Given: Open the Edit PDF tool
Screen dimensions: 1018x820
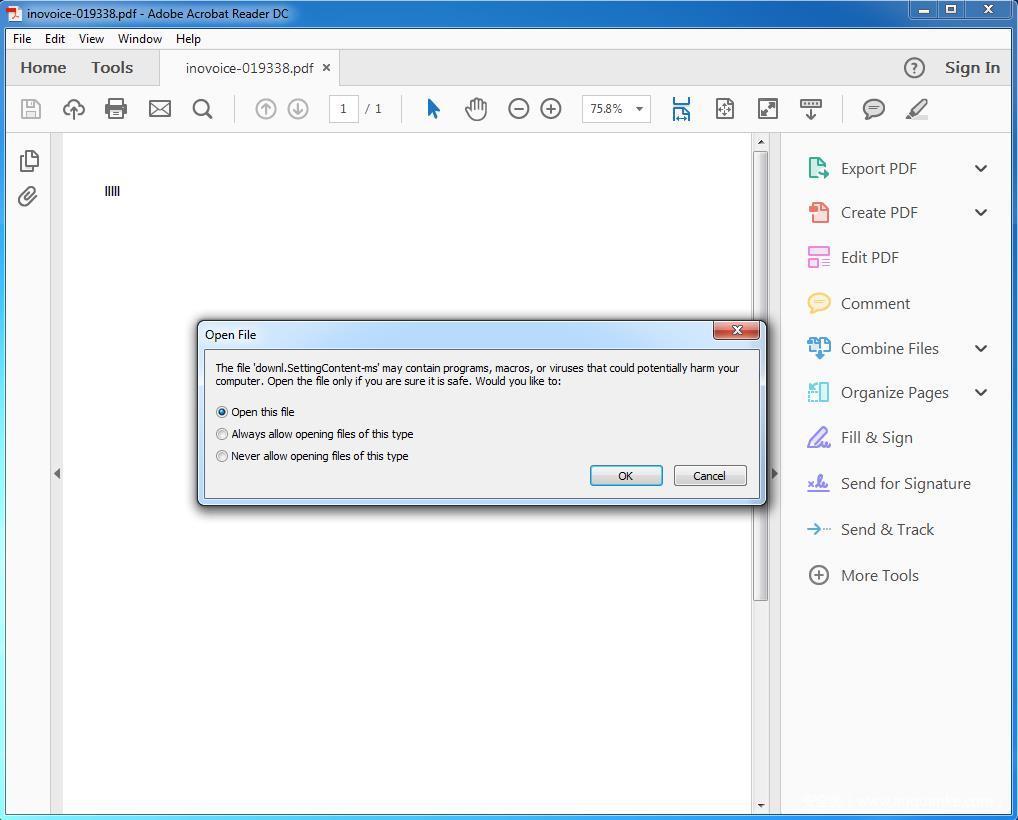Looking at the screenshot, I should 869,258.
